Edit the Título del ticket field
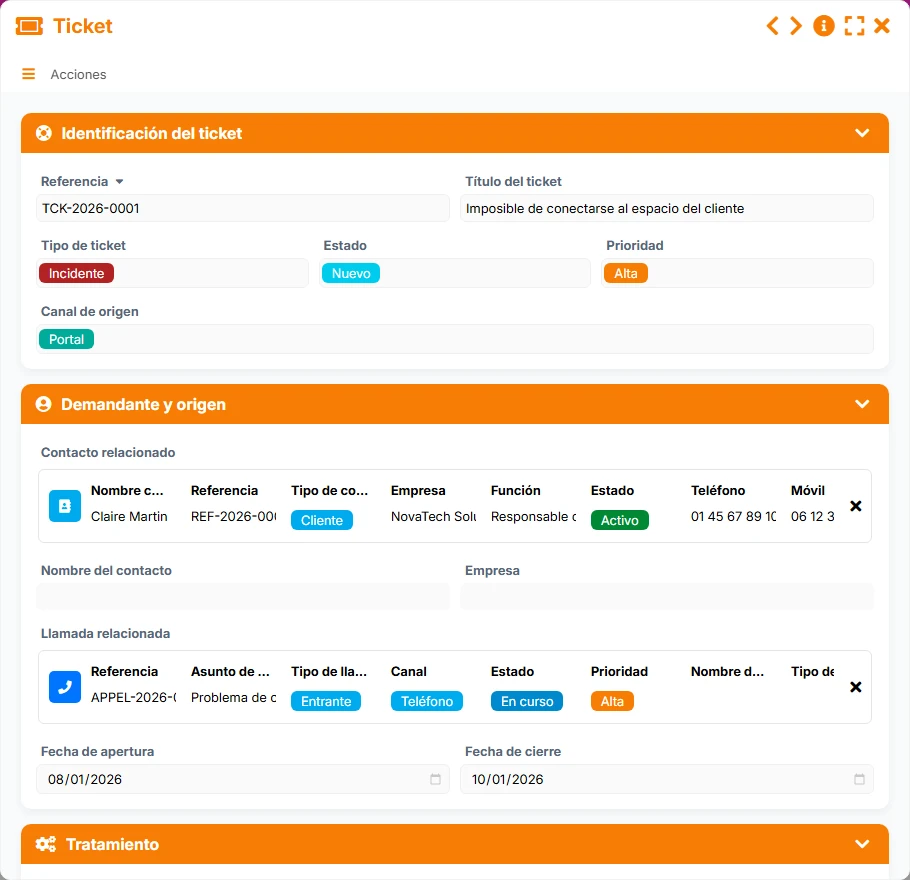This screenshot has width=910, height=880. 666,208
